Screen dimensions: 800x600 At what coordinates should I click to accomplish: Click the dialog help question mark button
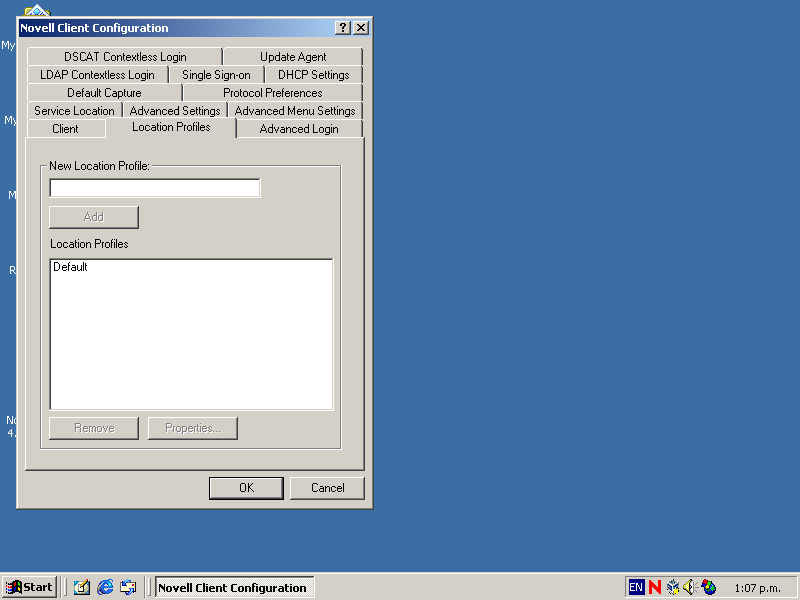point(343,28)
